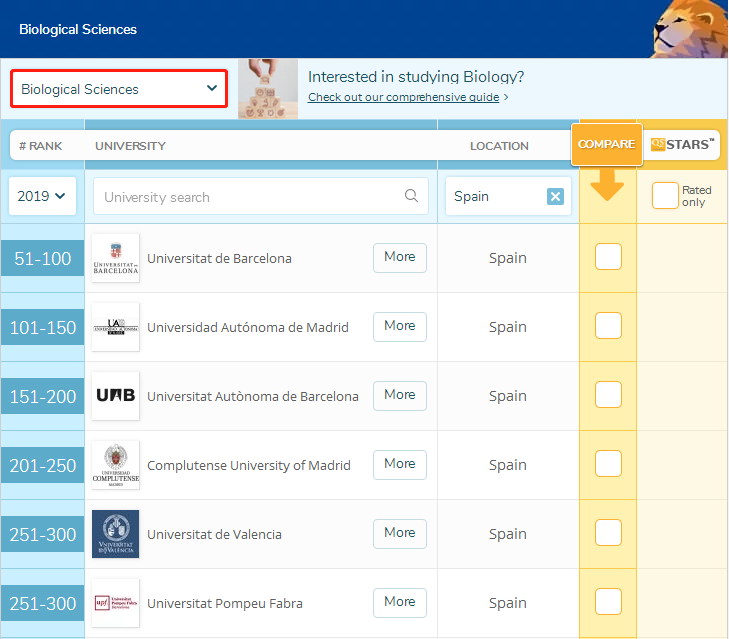Check compare box for Complutense University of Madrid
Image resolution: width=729 pixels, height=639 pixels.
coord(608,463)
